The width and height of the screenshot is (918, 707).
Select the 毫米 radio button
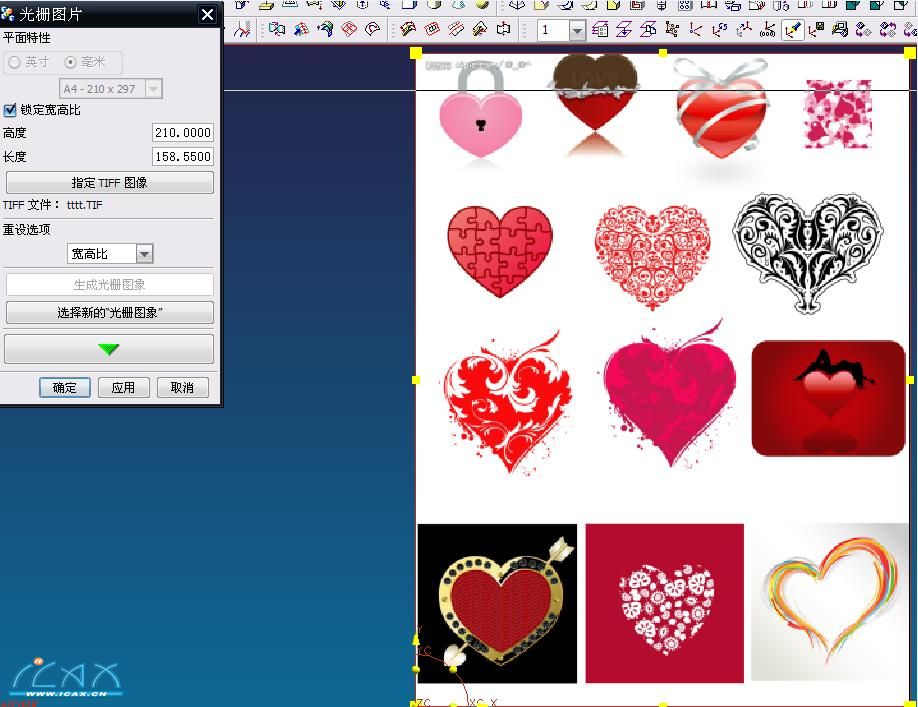[70, 62]
